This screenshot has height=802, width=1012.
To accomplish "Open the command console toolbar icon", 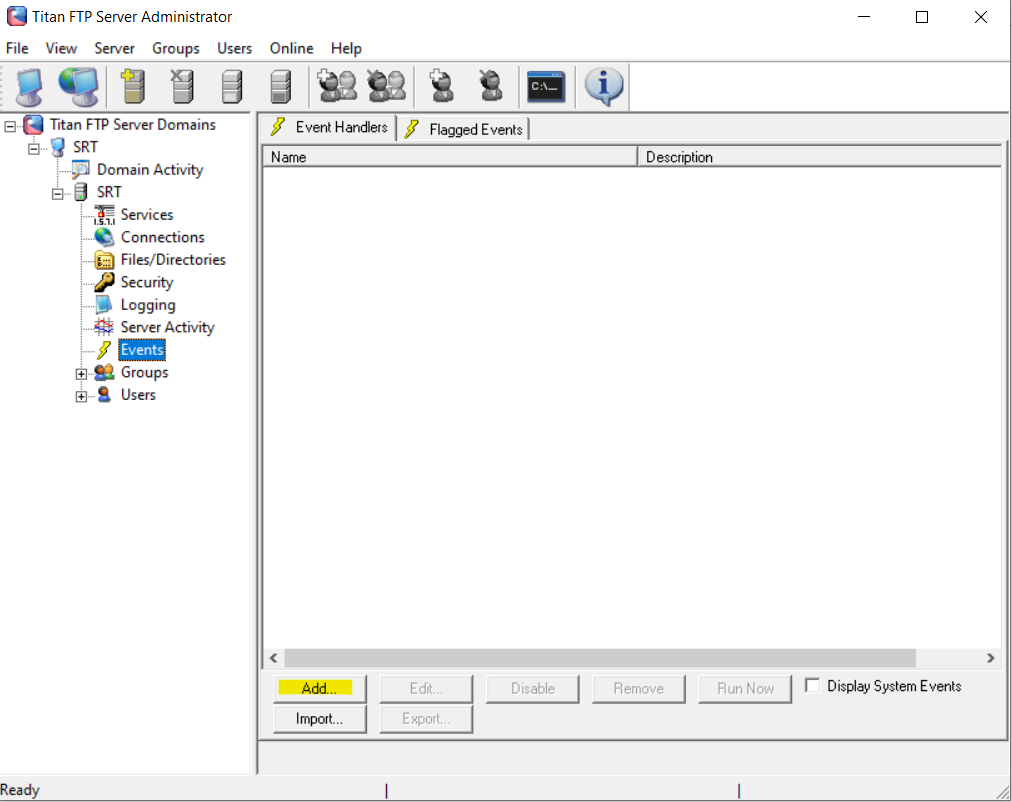I will [x=546, y=87].
